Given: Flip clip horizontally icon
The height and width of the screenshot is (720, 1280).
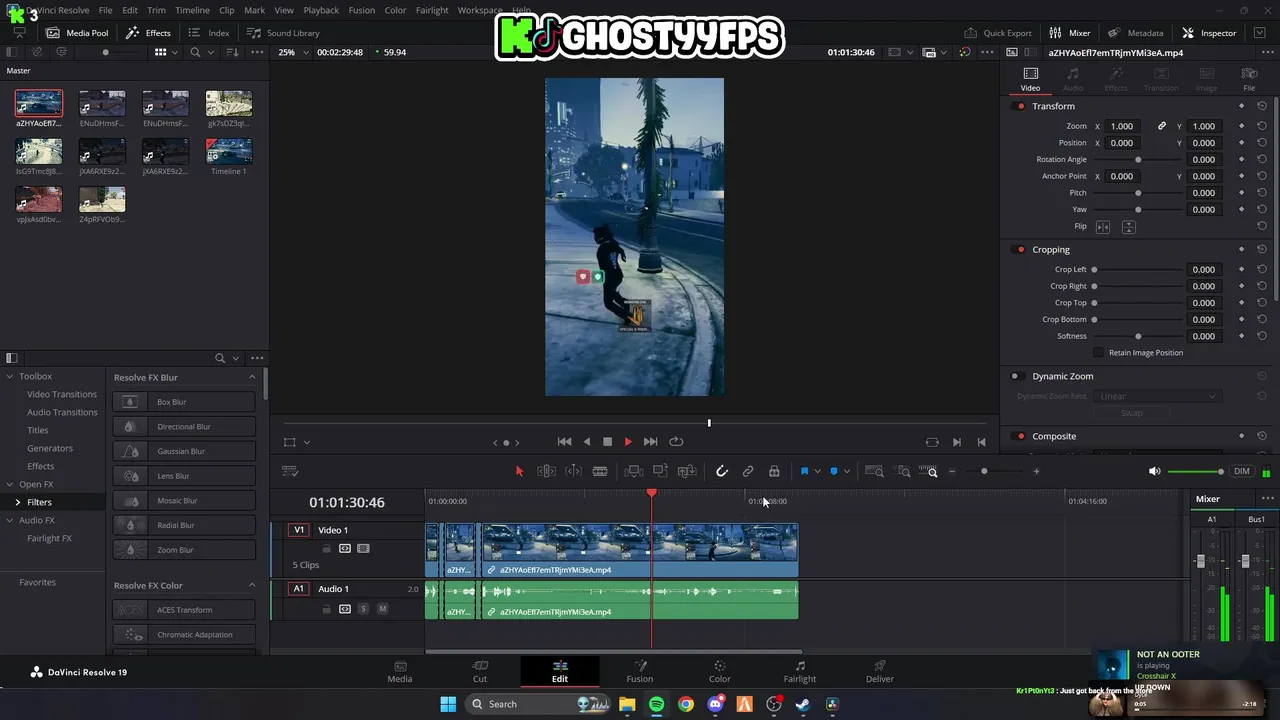Looking at the screenshot, I should [1103, 227].
